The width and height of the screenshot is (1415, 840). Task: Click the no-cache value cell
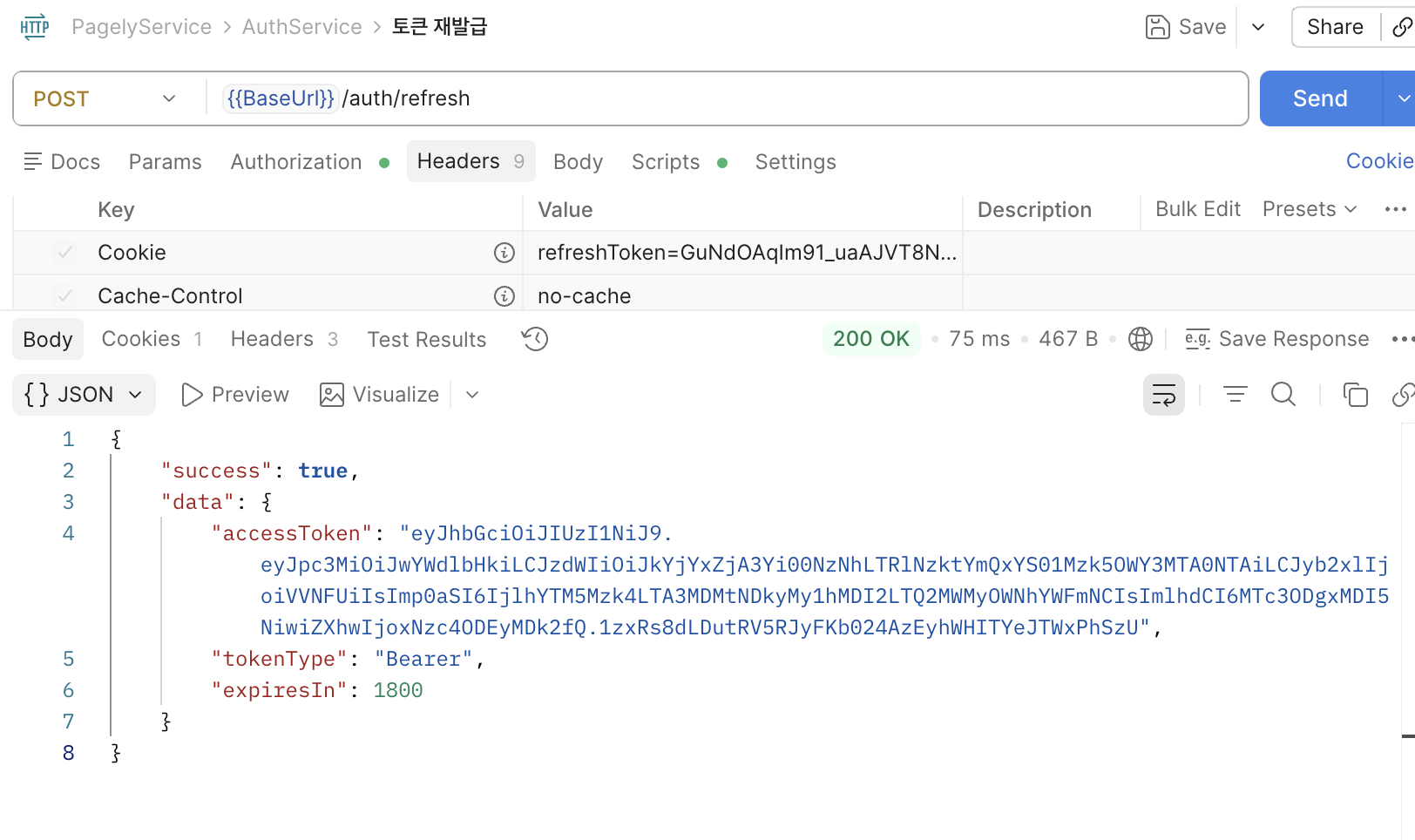pyautogui.click(x=742, y=296)
